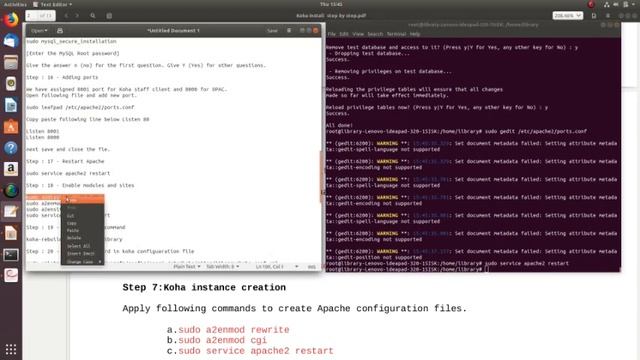Go to previous page in PDF viewer

[66, 16]
